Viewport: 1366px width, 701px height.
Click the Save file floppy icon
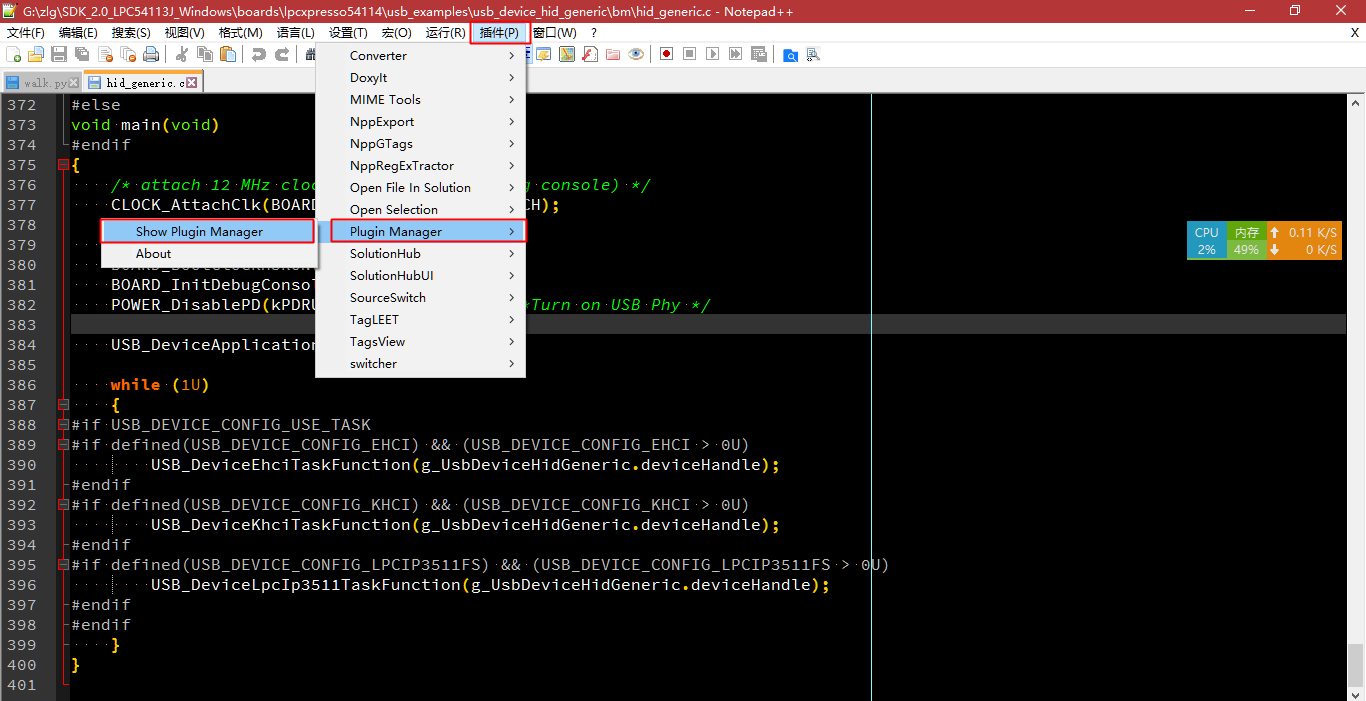click(58, 54)
